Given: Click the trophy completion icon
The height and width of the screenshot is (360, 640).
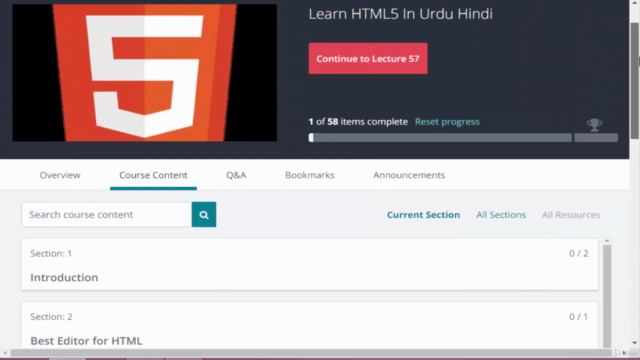Looking at the screenshot, I should tap(594, 125).
